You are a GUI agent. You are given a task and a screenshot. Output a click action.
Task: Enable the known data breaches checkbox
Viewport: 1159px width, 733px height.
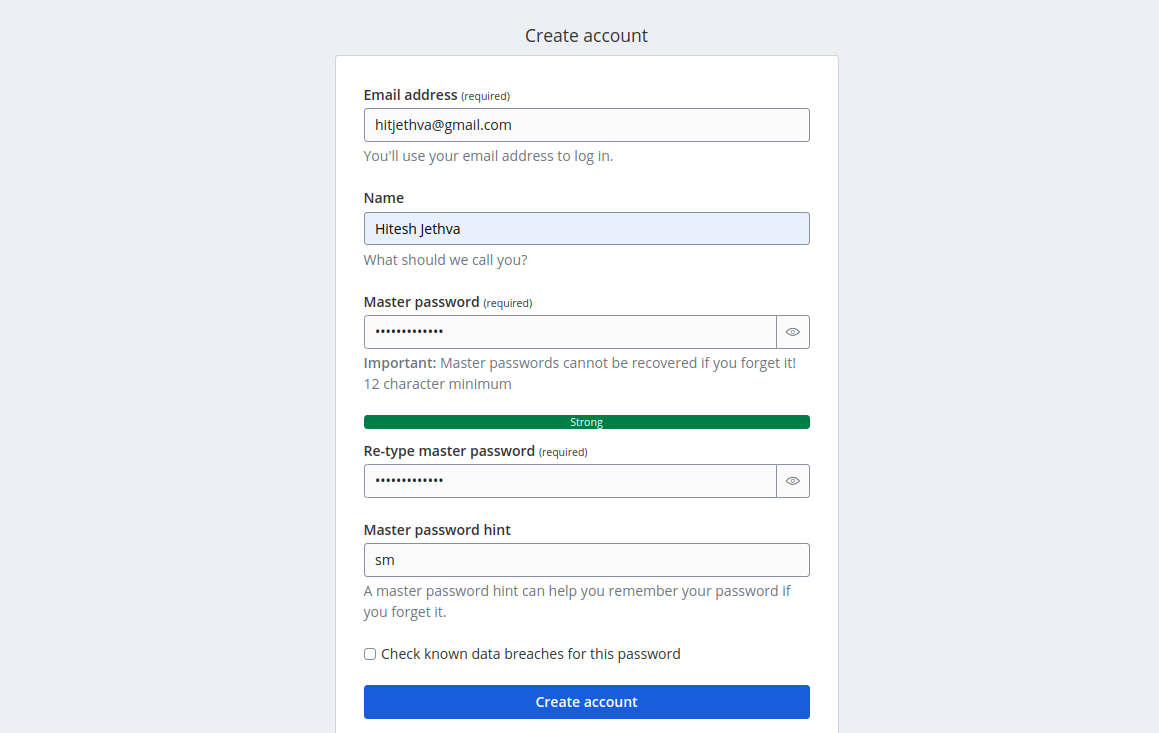point(370,654)
